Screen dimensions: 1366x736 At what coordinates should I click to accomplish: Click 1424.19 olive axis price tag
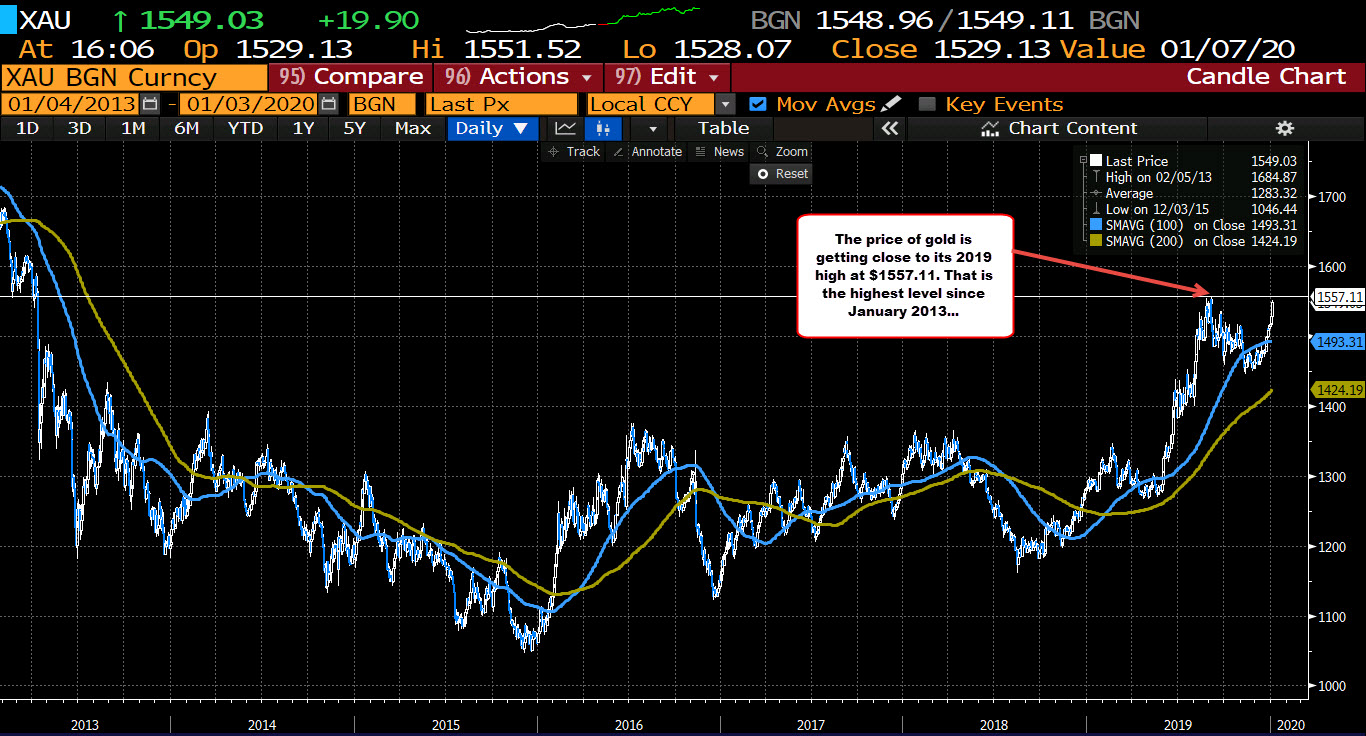point(1337,389)
